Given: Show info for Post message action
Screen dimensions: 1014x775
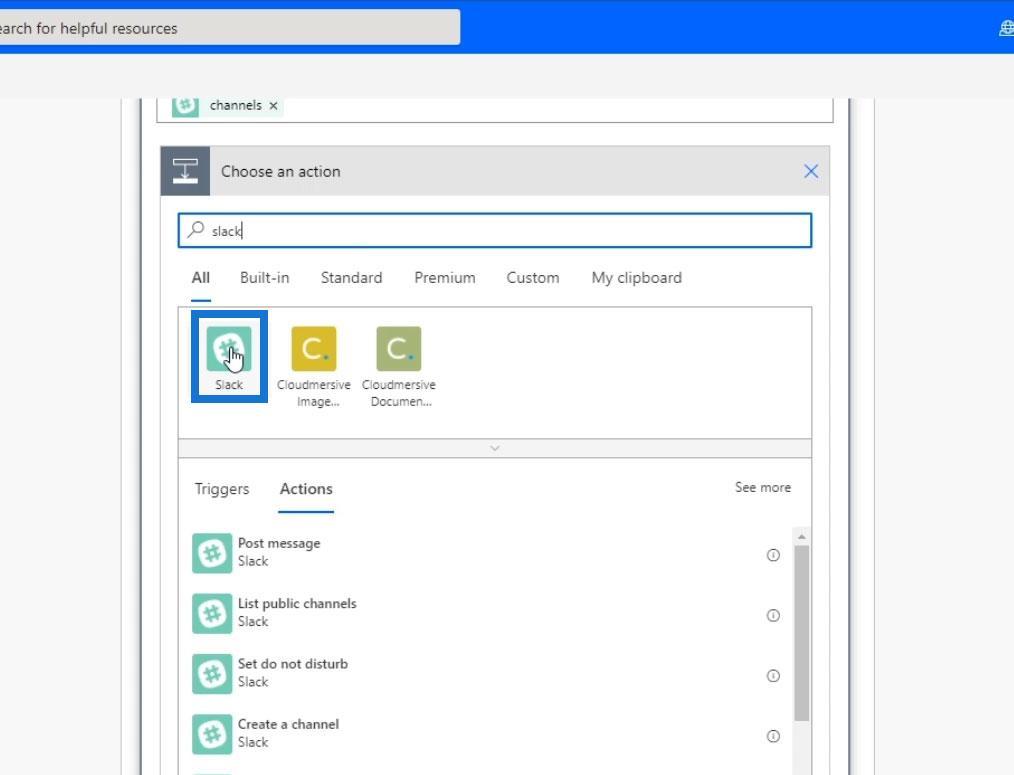Looking at the screenshot, I should point(773,555).
